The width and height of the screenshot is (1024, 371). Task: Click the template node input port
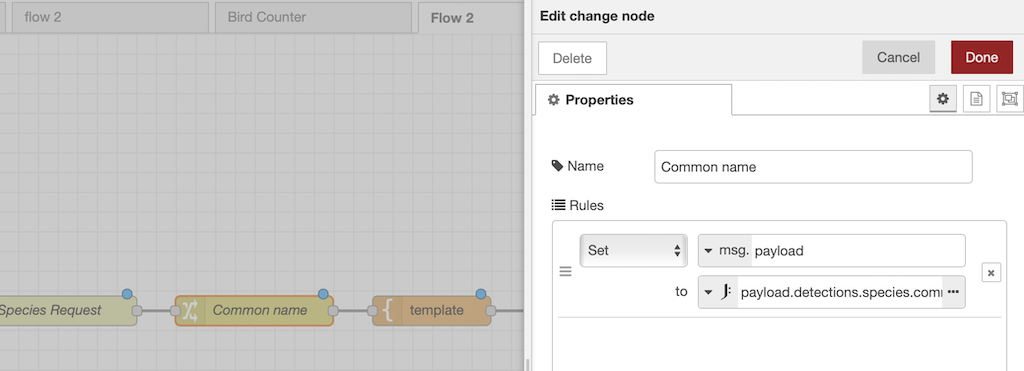coord(372,311)
